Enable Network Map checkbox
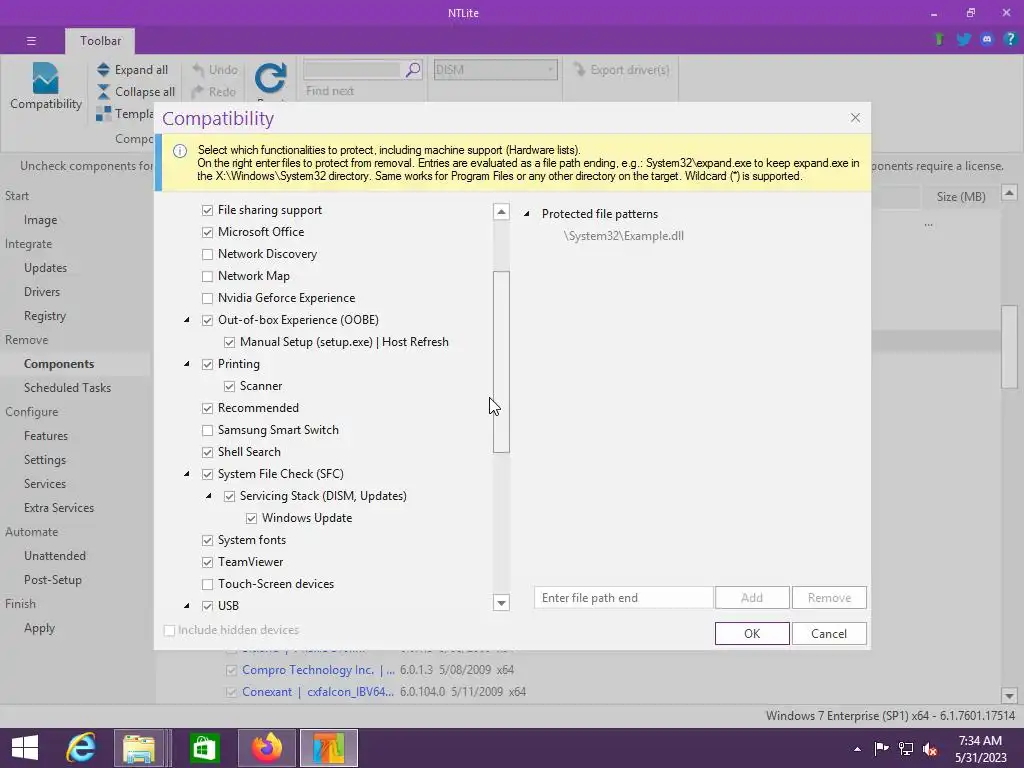 208,276
